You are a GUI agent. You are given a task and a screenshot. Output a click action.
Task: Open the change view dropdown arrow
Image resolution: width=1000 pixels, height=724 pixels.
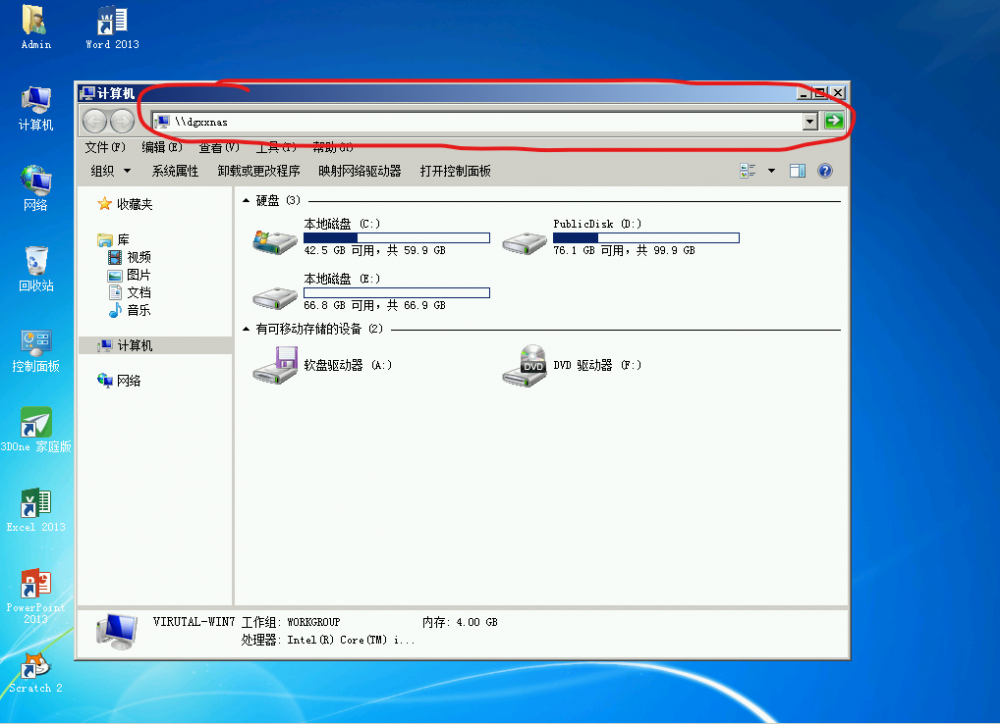(x=771, y=171)
